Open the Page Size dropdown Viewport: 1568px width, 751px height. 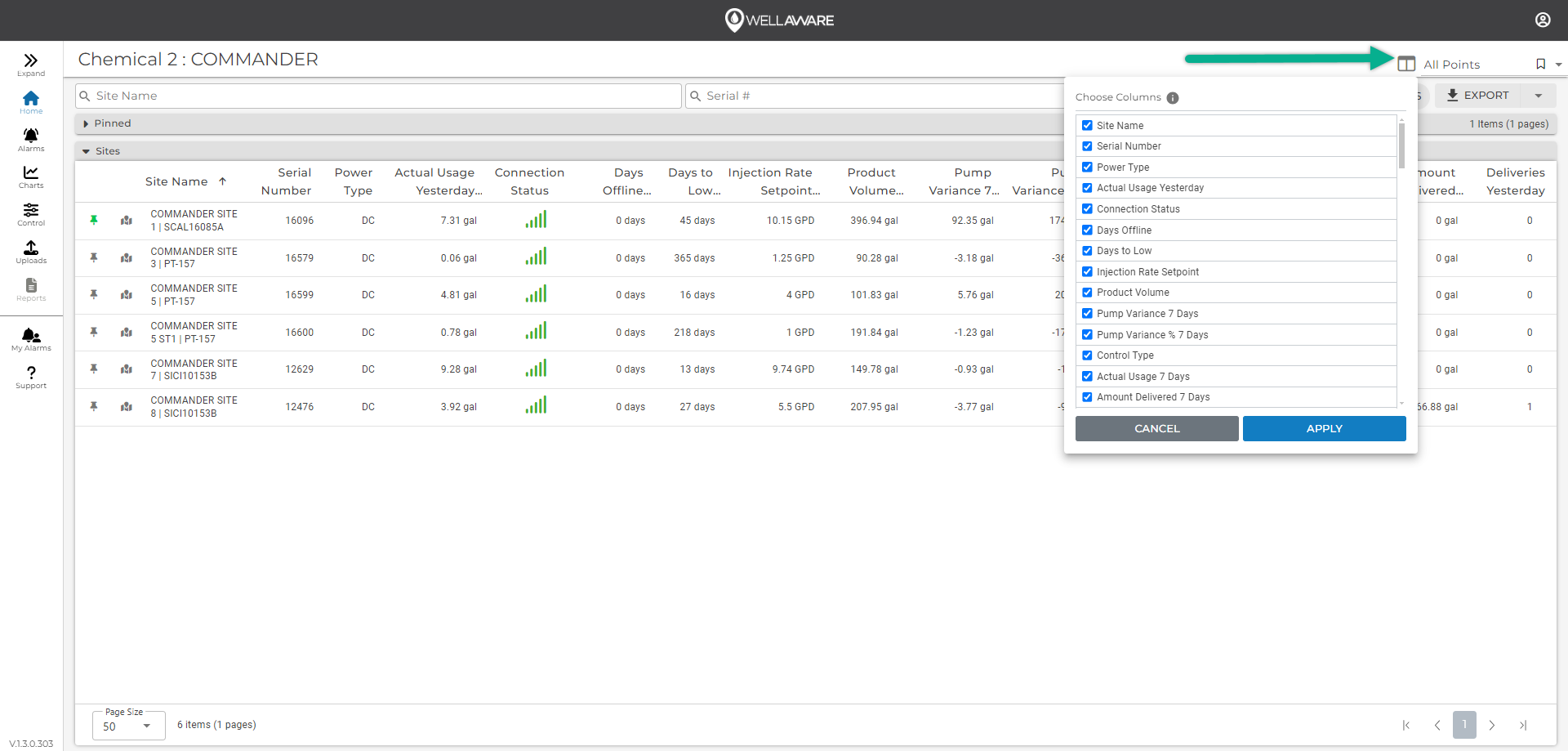point(128,726)
